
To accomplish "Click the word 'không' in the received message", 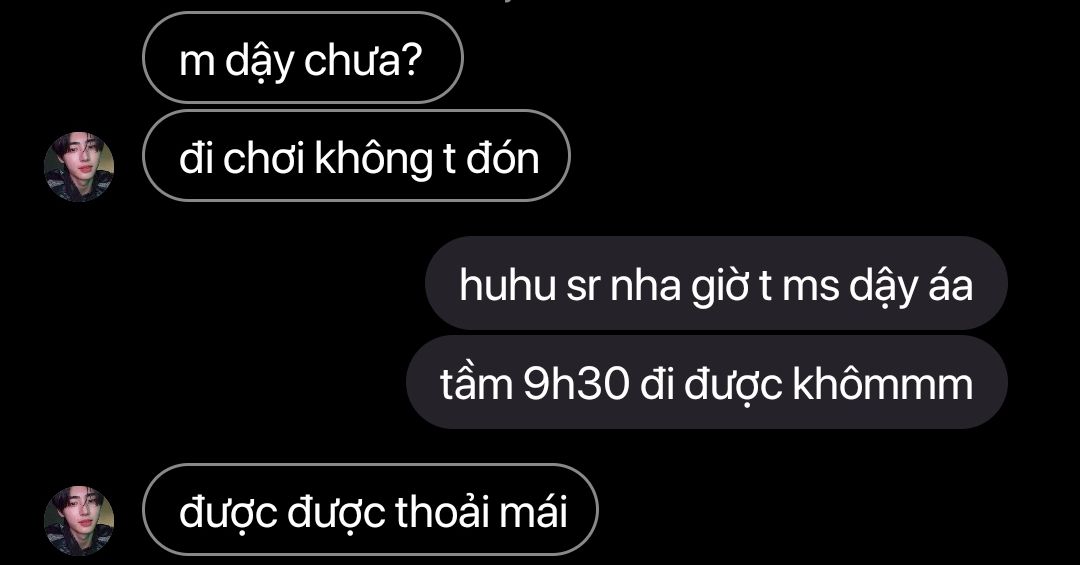I will point(374,160).
